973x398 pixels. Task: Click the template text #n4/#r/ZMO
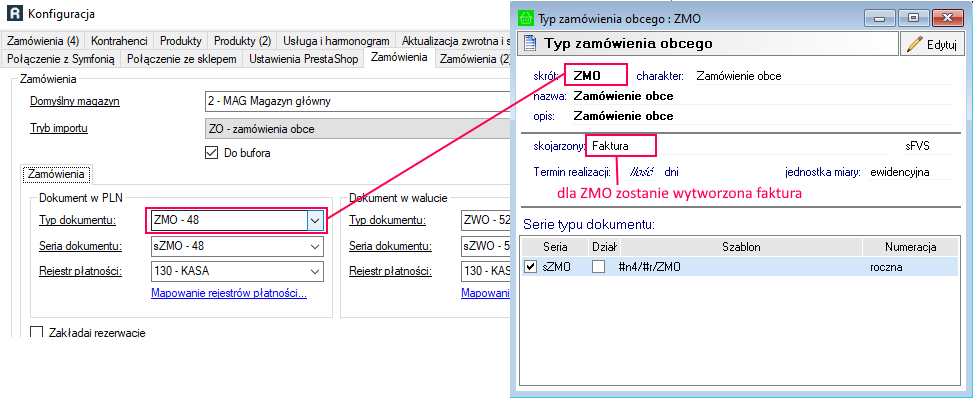[x=650, y=267]
